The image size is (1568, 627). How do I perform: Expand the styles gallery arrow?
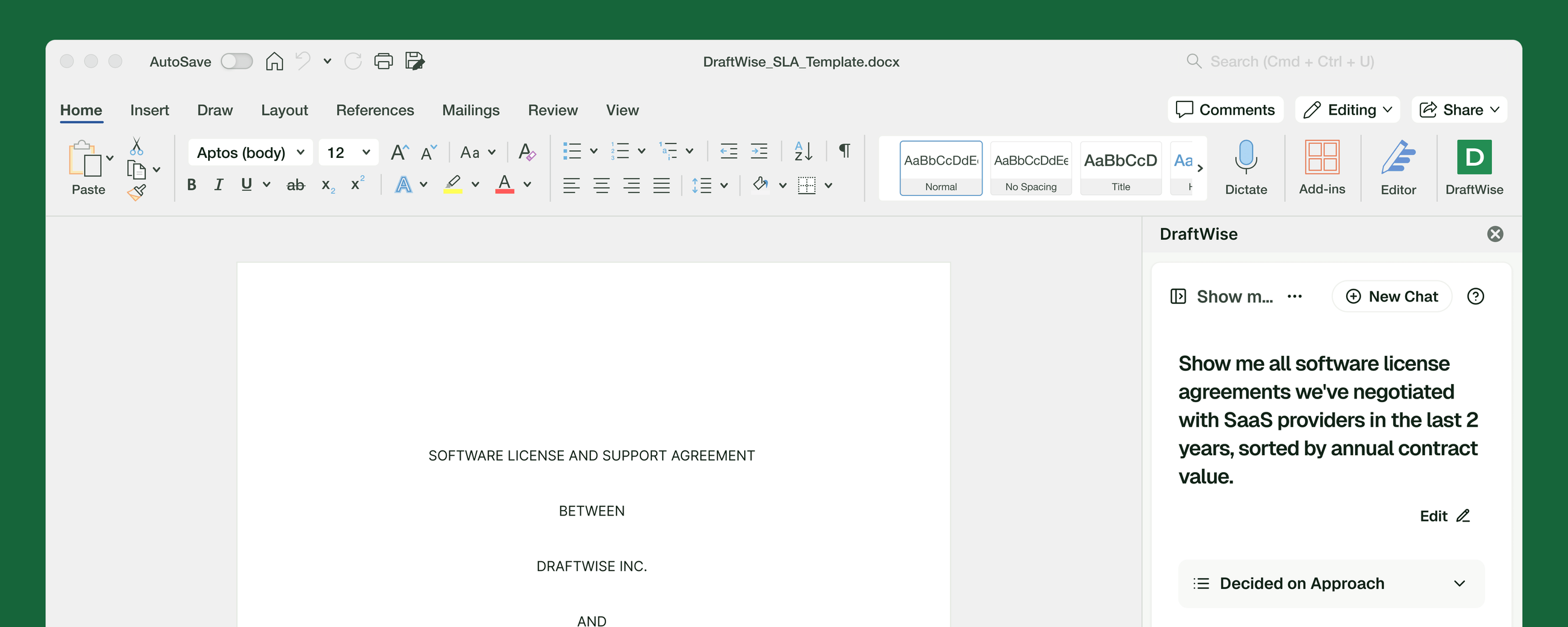tap(1200, 168)
